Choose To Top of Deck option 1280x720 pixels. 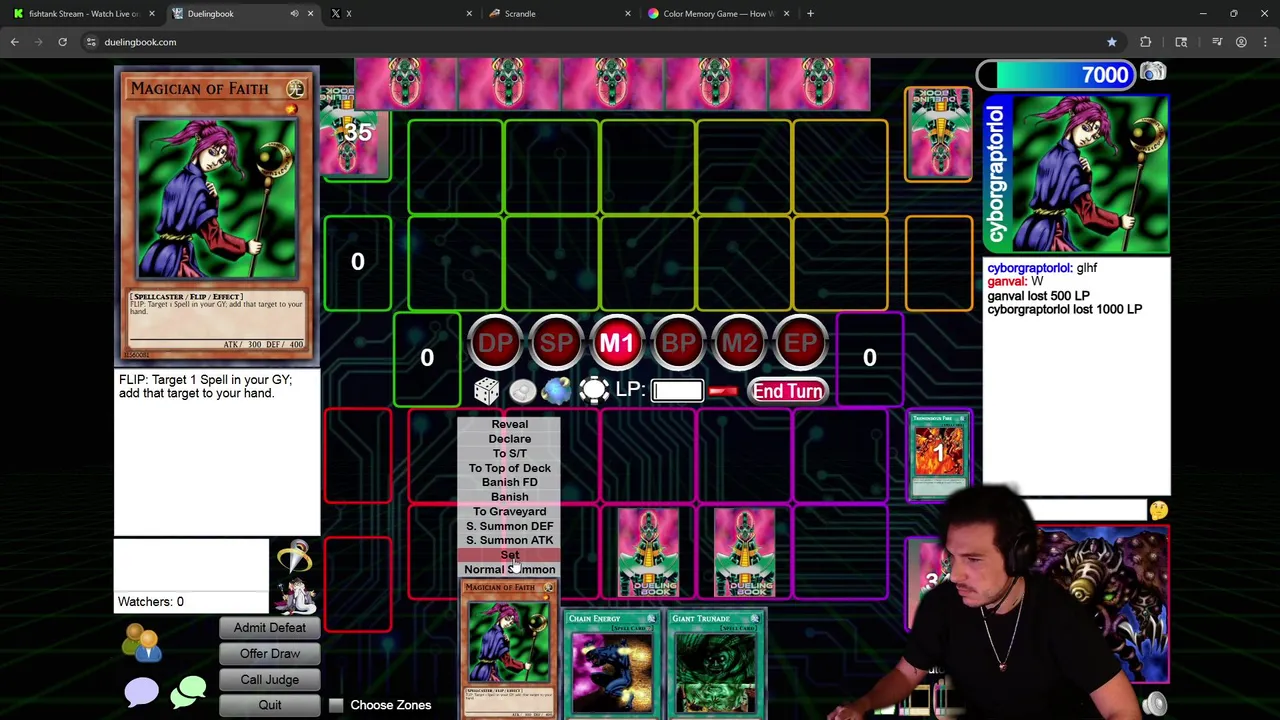tap(509, 468)
